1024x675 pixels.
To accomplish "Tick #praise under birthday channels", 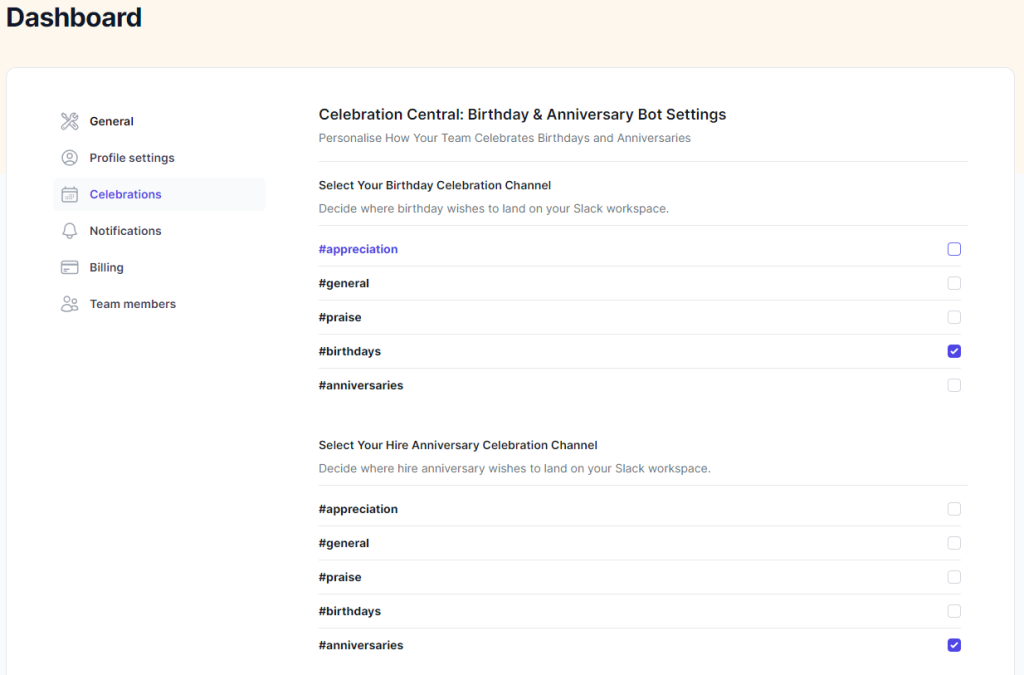I will click(x=954, y=317).
